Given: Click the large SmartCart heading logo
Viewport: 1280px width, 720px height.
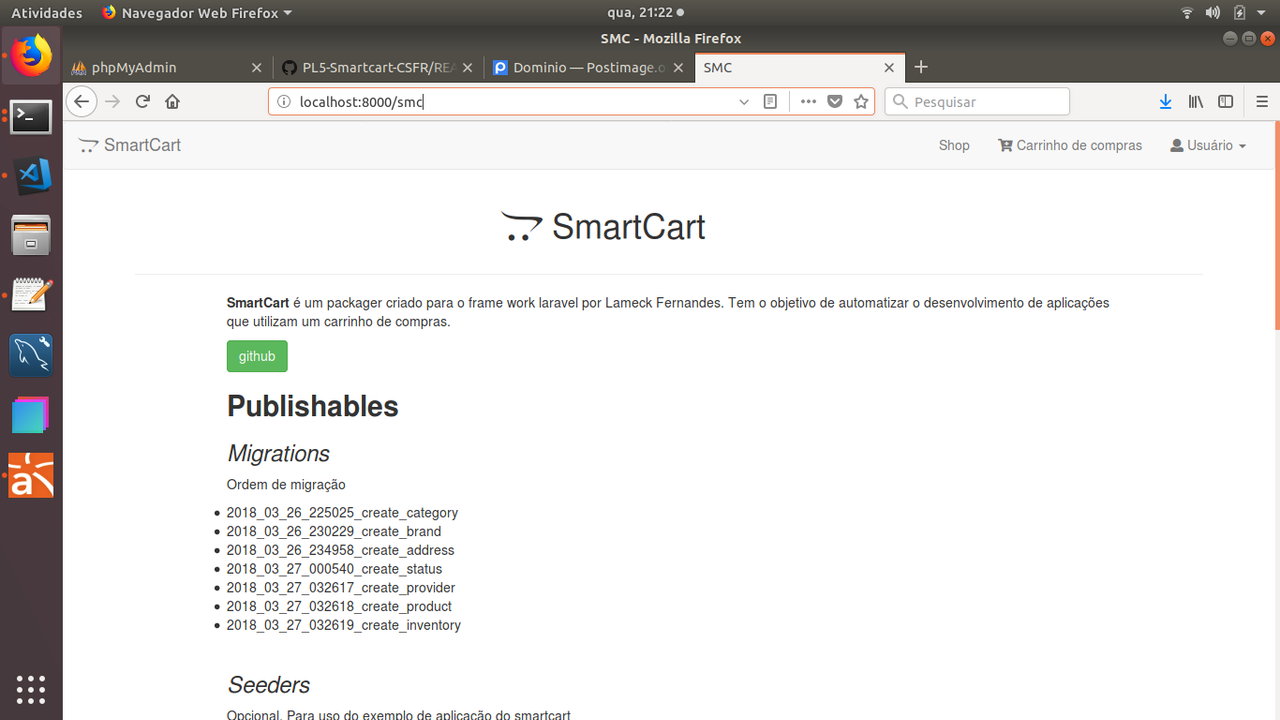Looking at the screenshot, I should [603, 227].
